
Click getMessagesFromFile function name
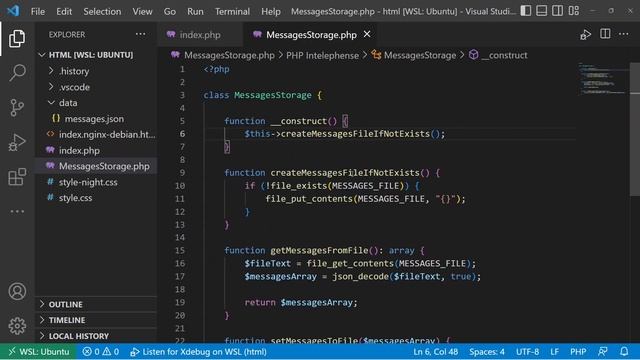319,250
